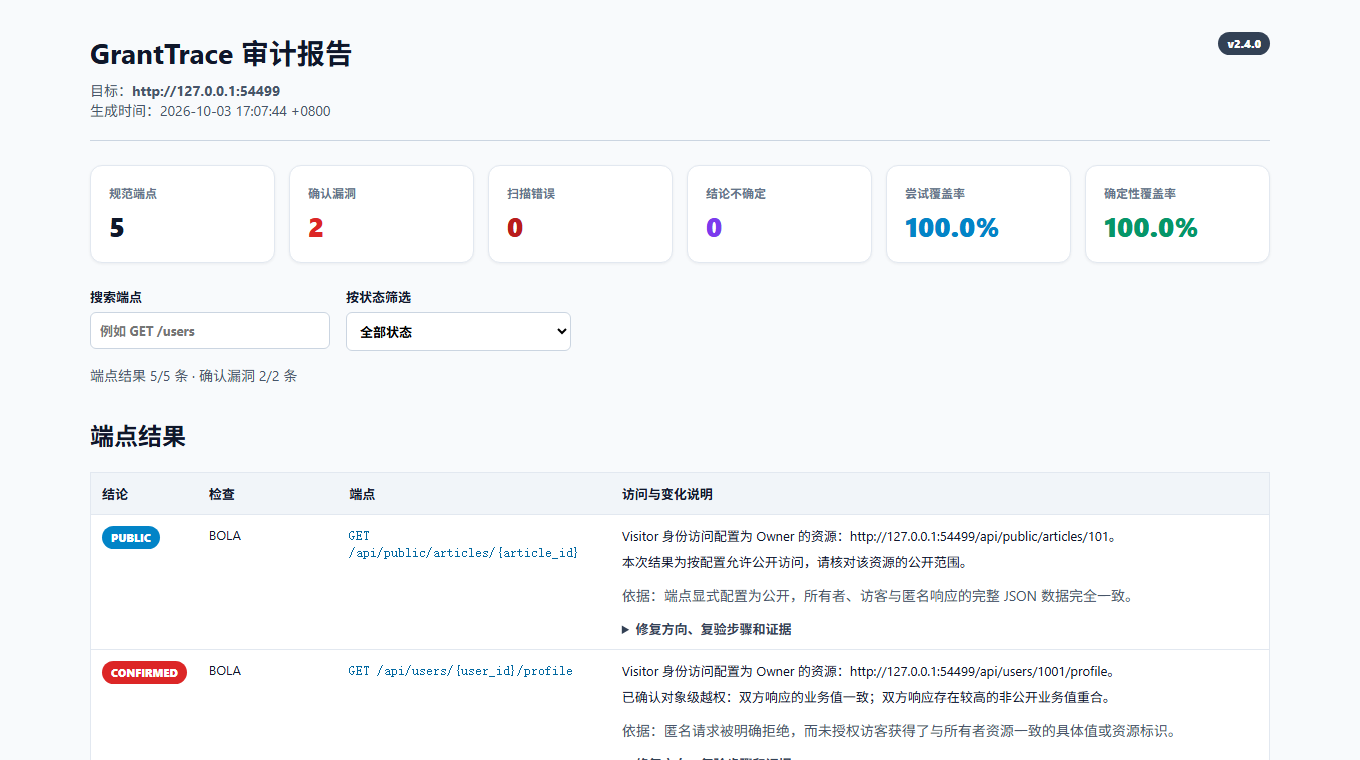Click the 端点 column header

coord(362,494)
